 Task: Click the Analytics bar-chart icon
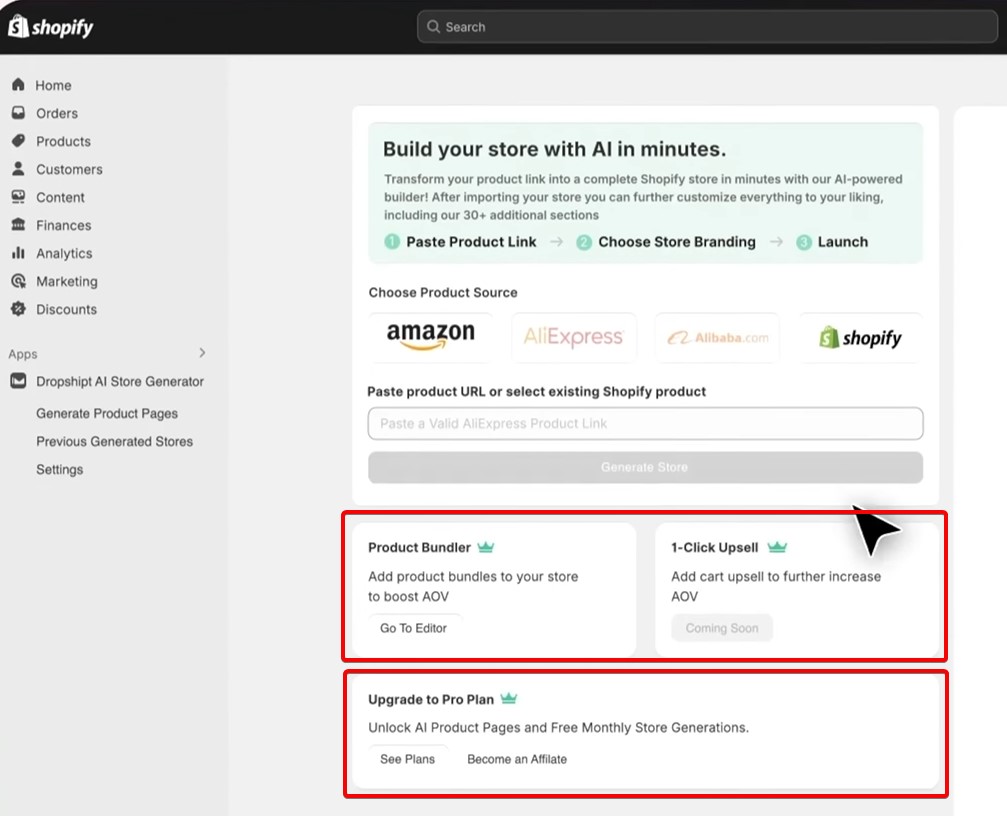pyautogui.click(x=18, y=253)
